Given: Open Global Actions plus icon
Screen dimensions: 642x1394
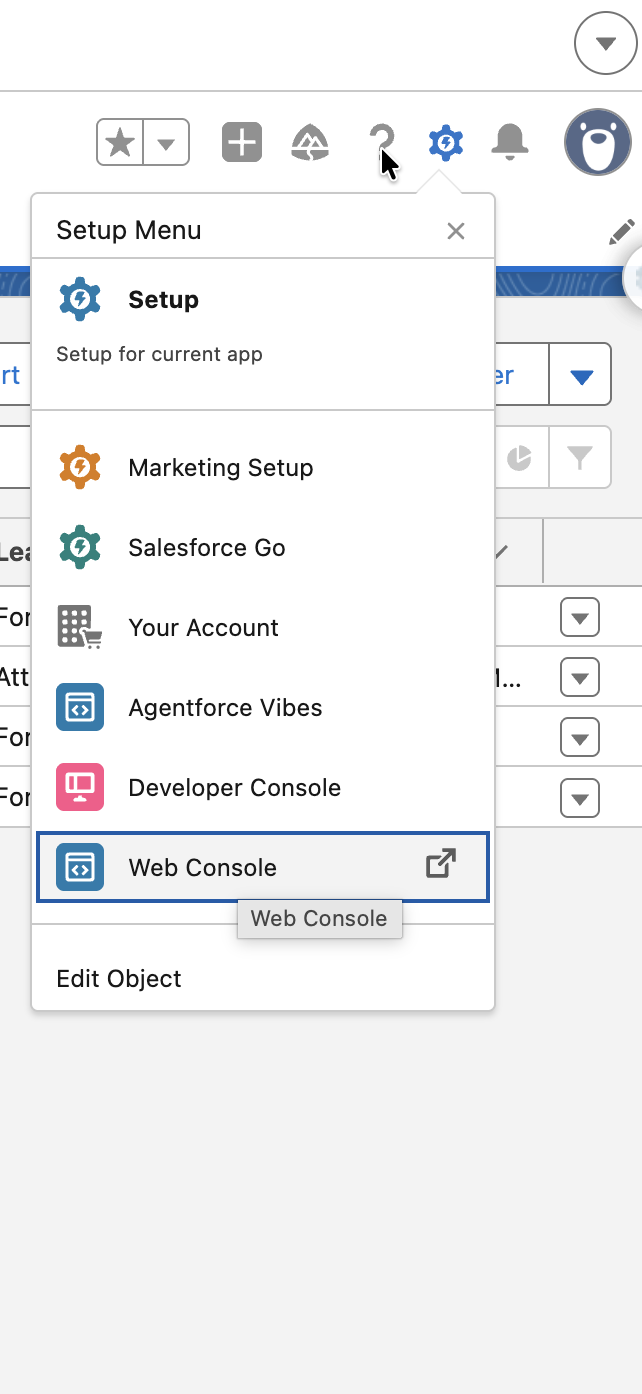Looking at the screenshot, I should point(241,143).
